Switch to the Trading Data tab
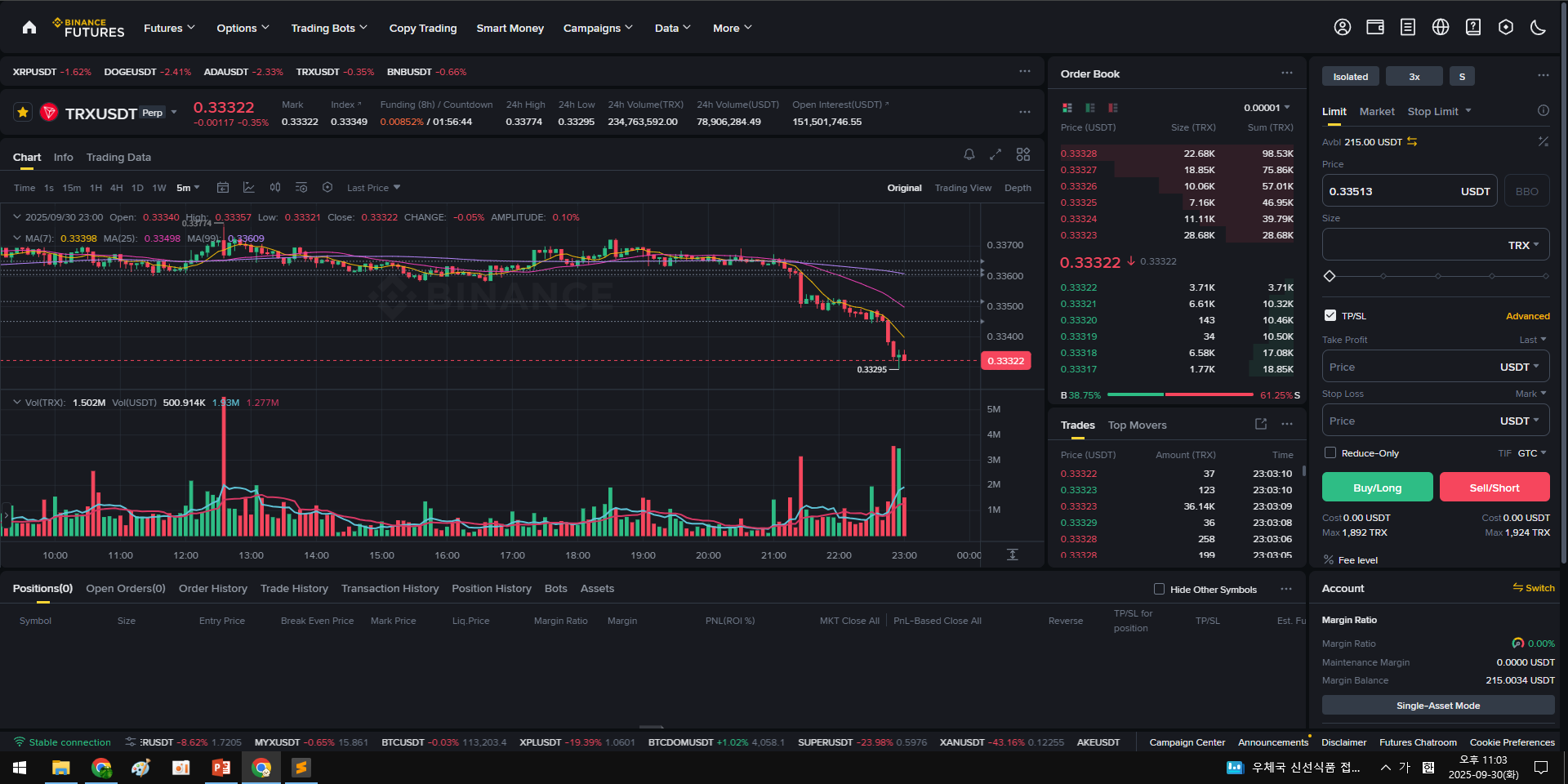This screenshot has width=1568, height=784. tap(118, 157)
